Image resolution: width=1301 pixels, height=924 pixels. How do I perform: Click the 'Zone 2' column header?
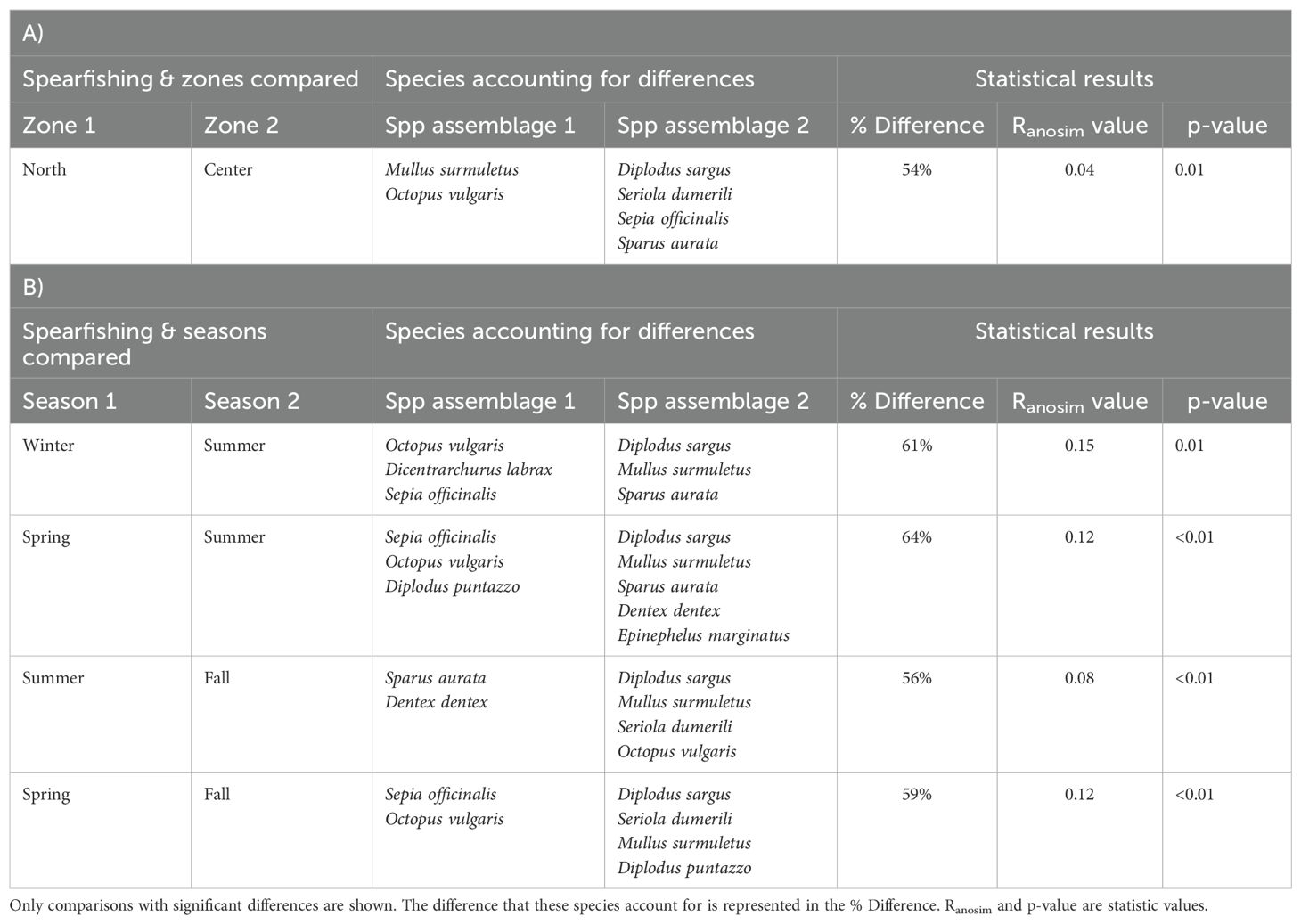point(241,126)
